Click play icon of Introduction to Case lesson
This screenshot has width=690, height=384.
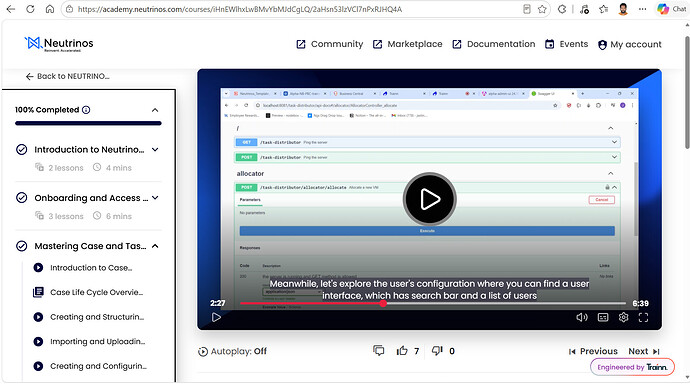(x=38, y=267)
